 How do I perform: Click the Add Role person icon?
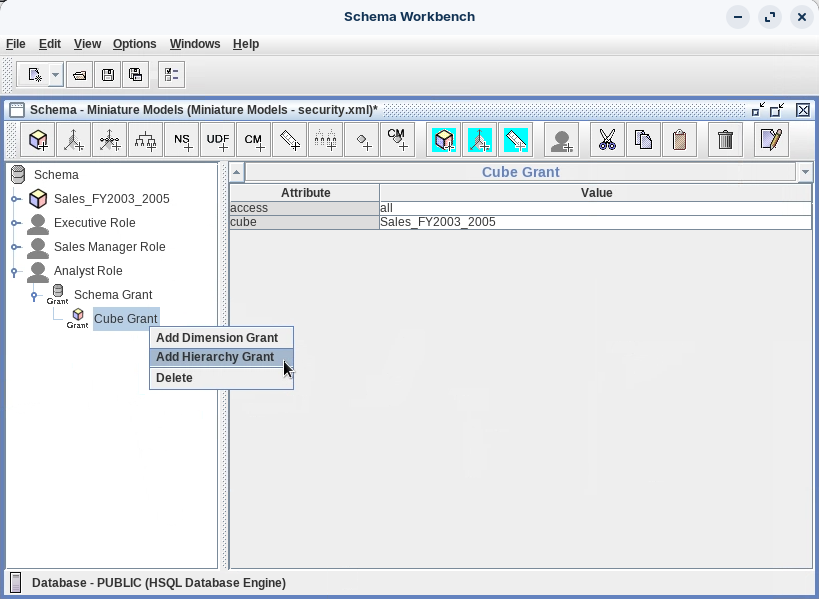(x=562, y=141)
